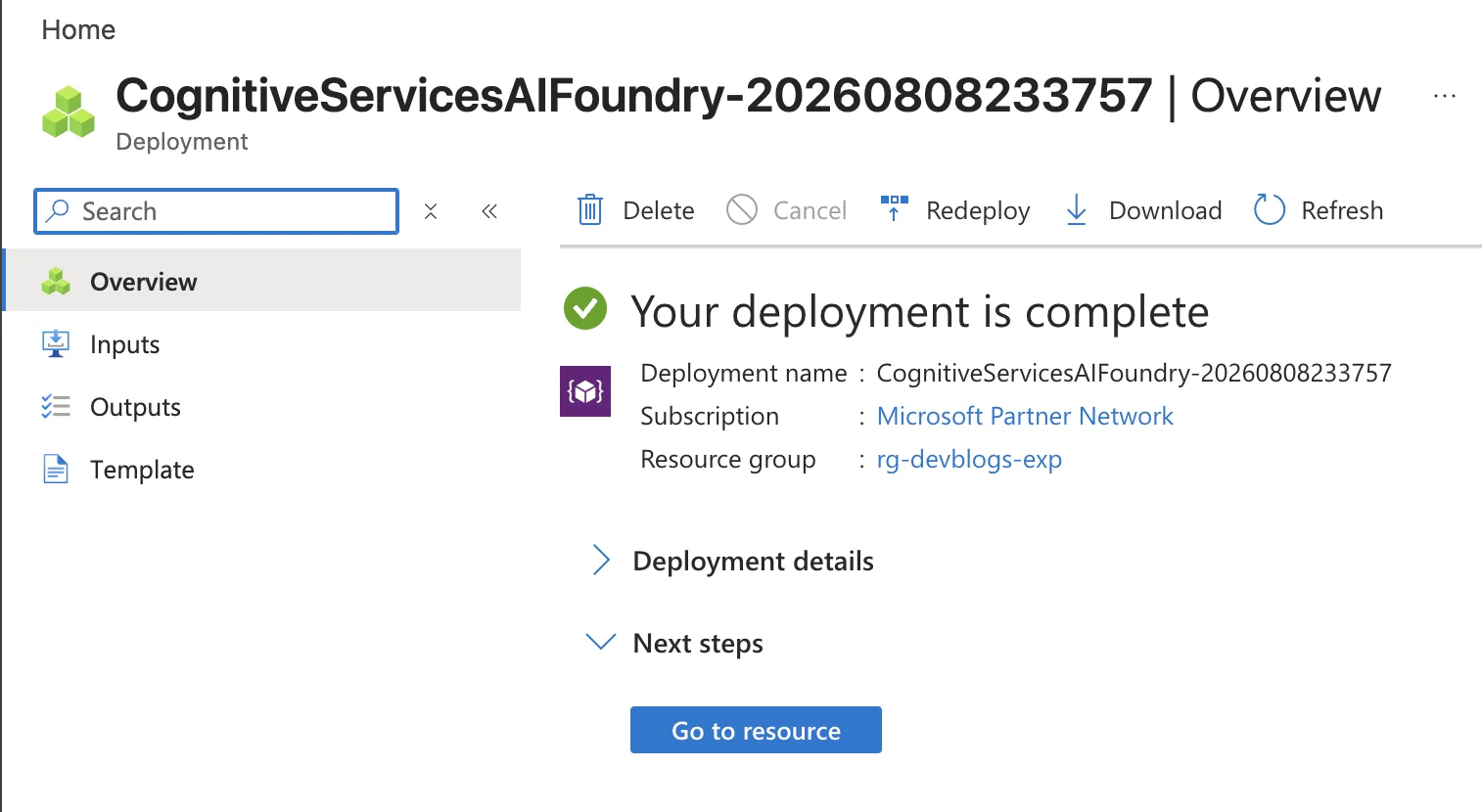Click the Download arrow icon
The image size is (1482, 812).
coord(1077,210)
